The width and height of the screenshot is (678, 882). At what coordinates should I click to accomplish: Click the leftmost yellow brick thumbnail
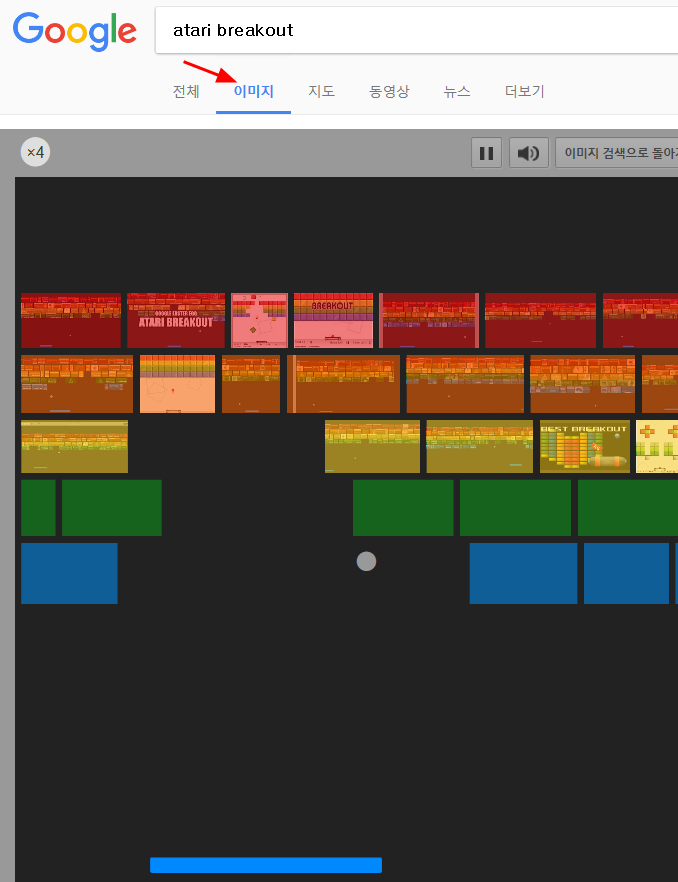click(x=74, y=446)
